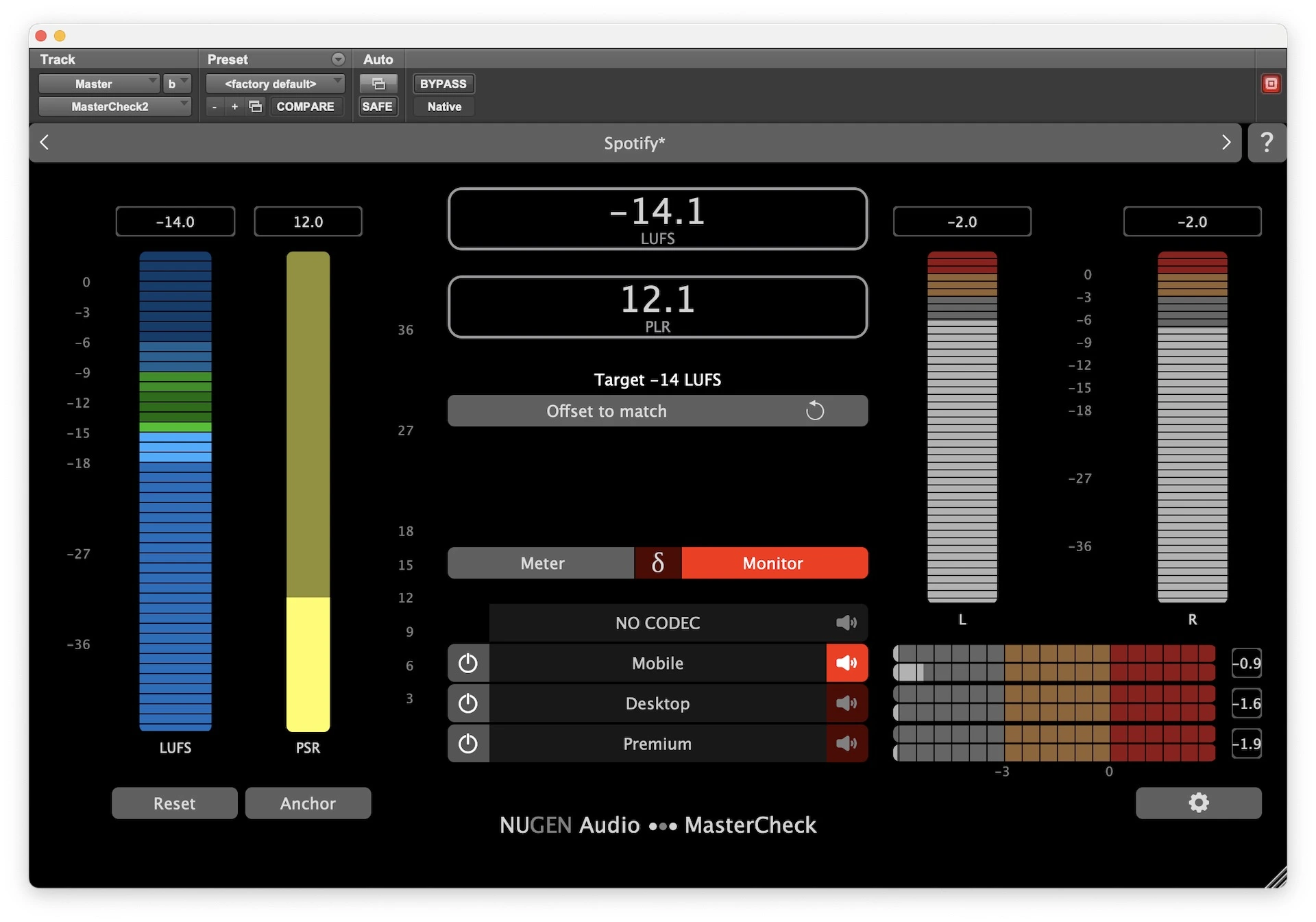Viewport: 1316px width, 922px height.
Task: Click the PSR meter bar
Action: (308, 491)
